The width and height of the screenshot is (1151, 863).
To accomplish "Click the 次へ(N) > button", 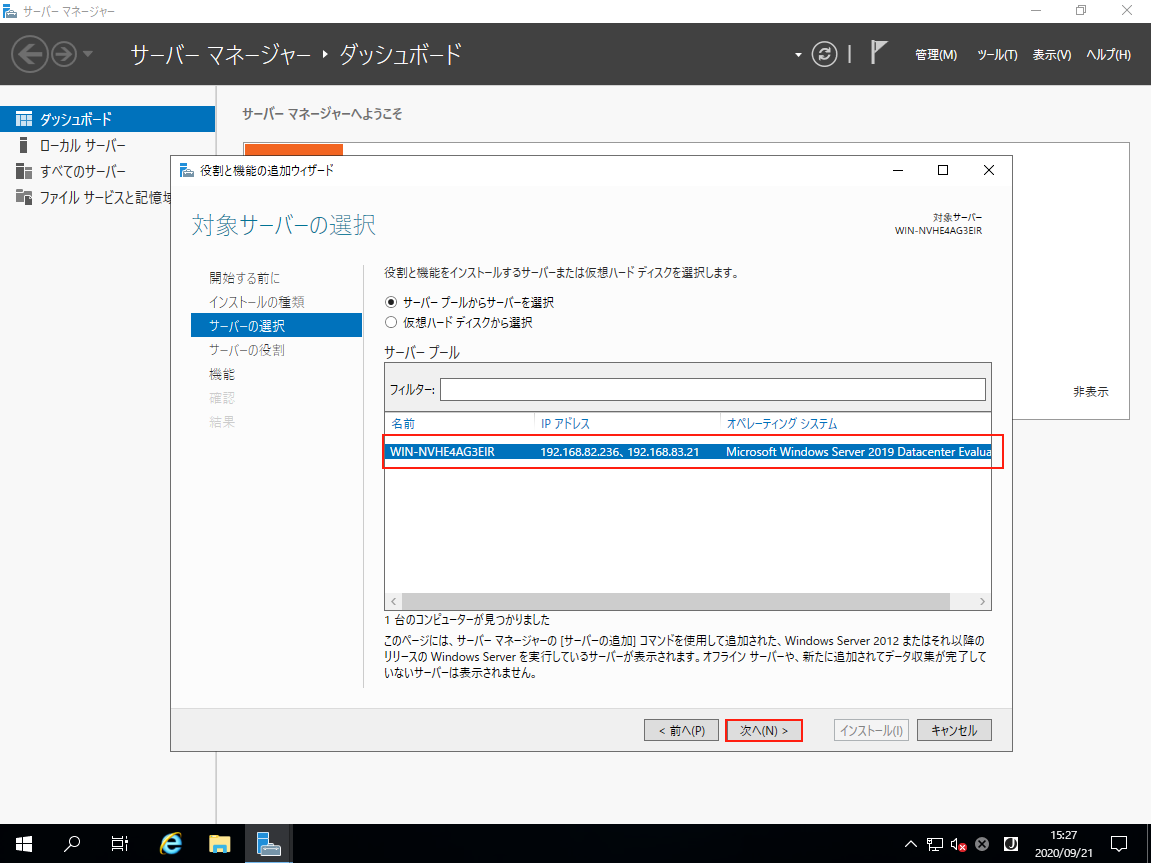I will [x=763, y=730].
